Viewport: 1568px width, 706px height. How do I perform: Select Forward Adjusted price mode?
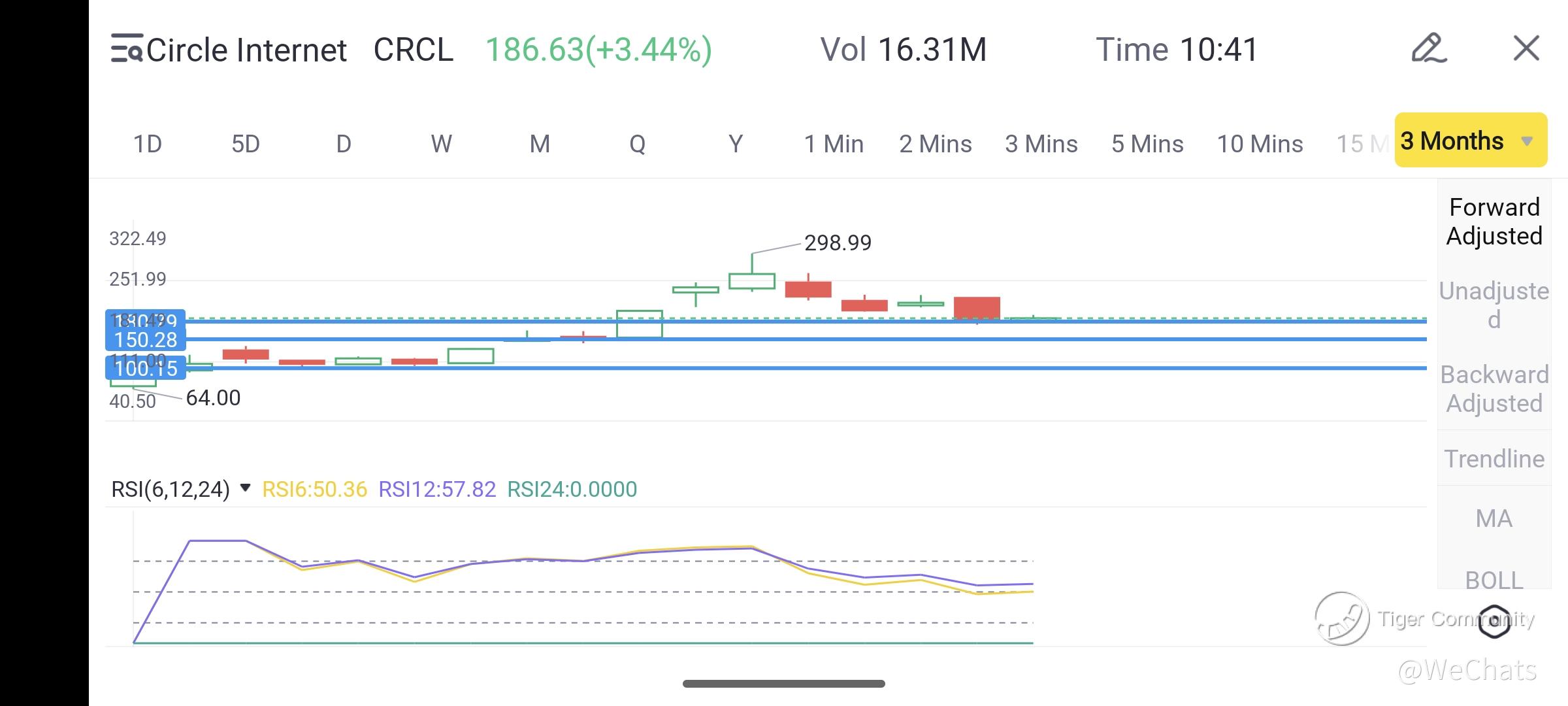pos(1494,222)
